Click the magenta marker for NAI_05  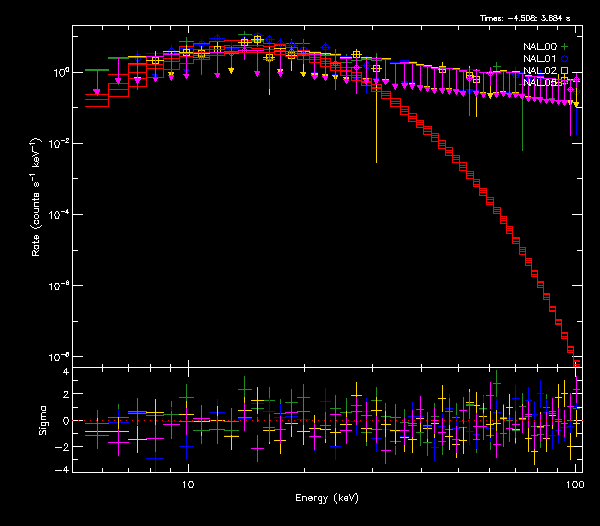(x=564, y=82)
